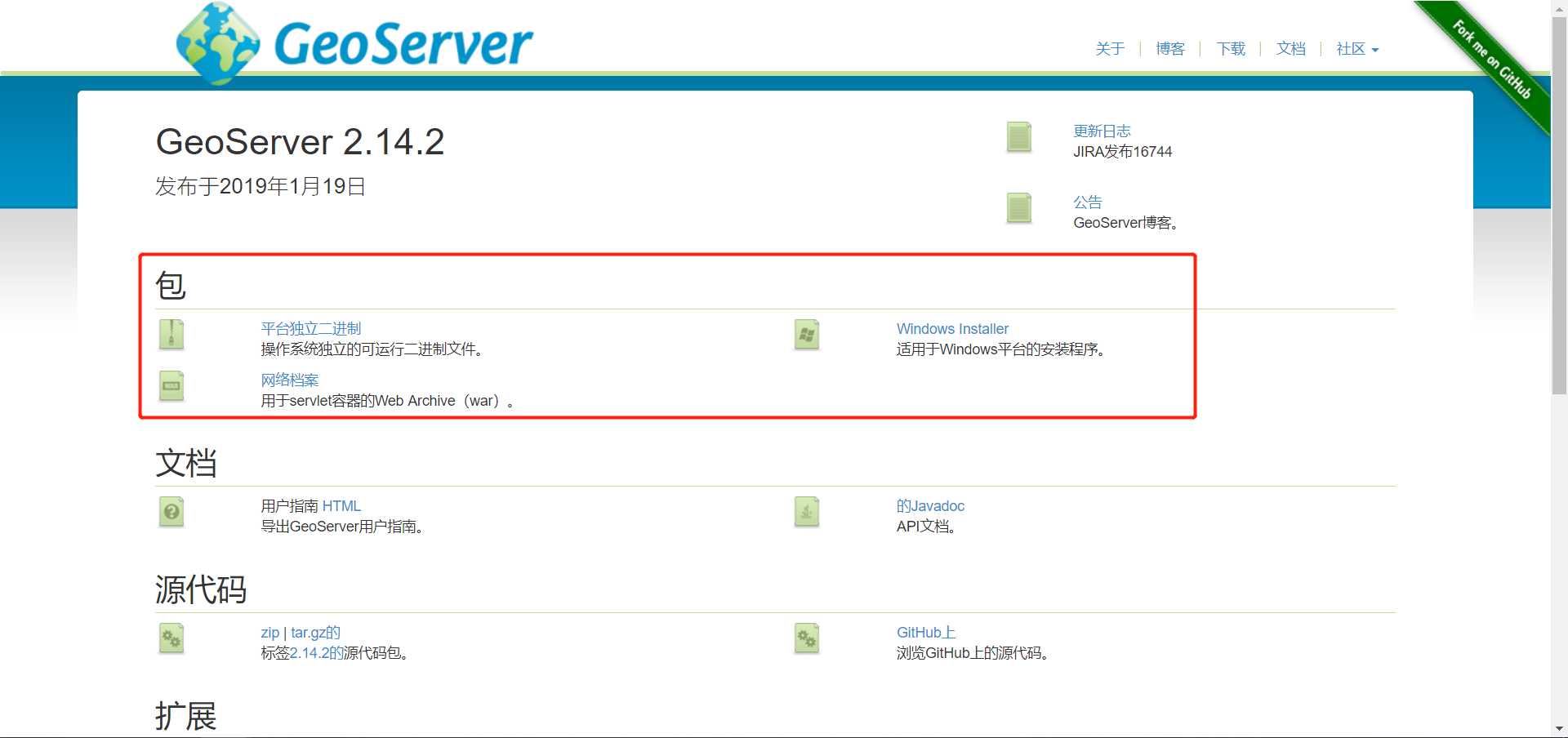Open the 关于 (About) menu item
Viewport: 1568px width, 738px height.
coord(1110,49)
